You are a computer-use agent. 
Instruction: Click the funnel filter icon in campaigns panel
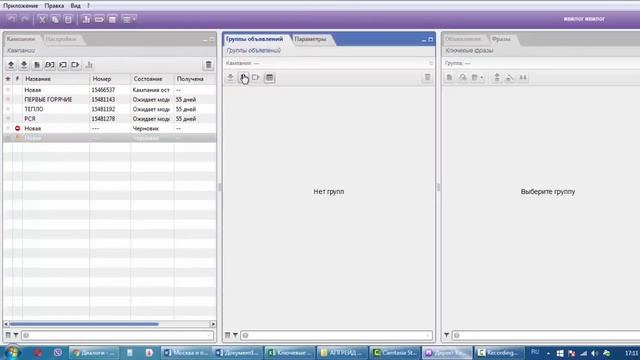click(16, 336)
